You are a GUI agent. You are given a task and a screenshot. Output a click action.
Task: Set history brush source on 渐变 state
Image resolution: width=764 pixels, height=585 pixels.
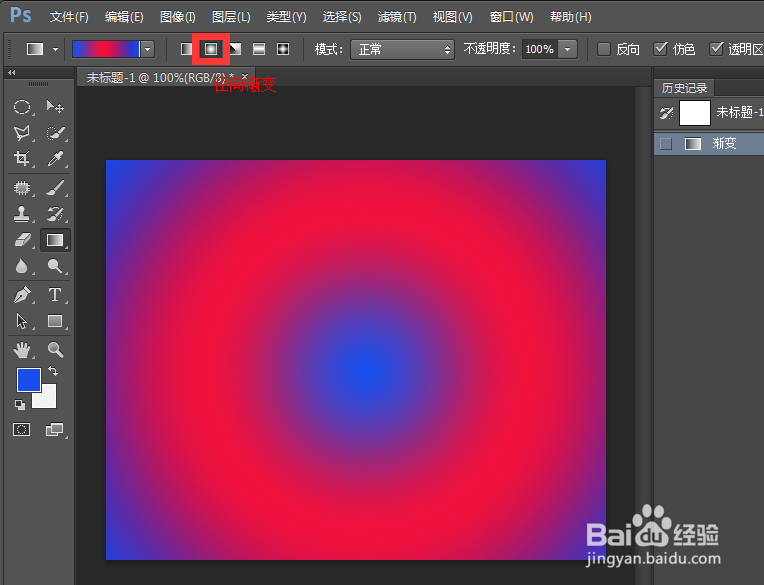(x=666, y=144)
